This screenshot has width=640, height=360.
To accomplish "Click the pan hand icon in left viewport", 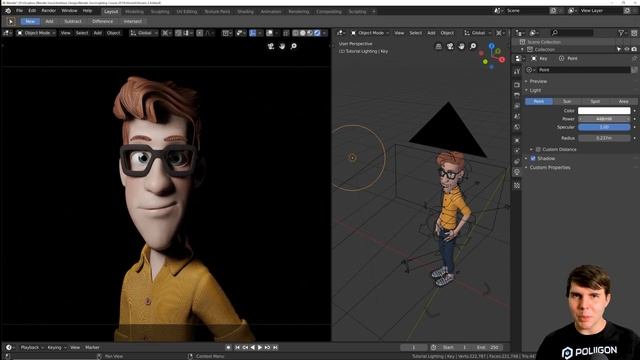I will [x=282, y=46].
